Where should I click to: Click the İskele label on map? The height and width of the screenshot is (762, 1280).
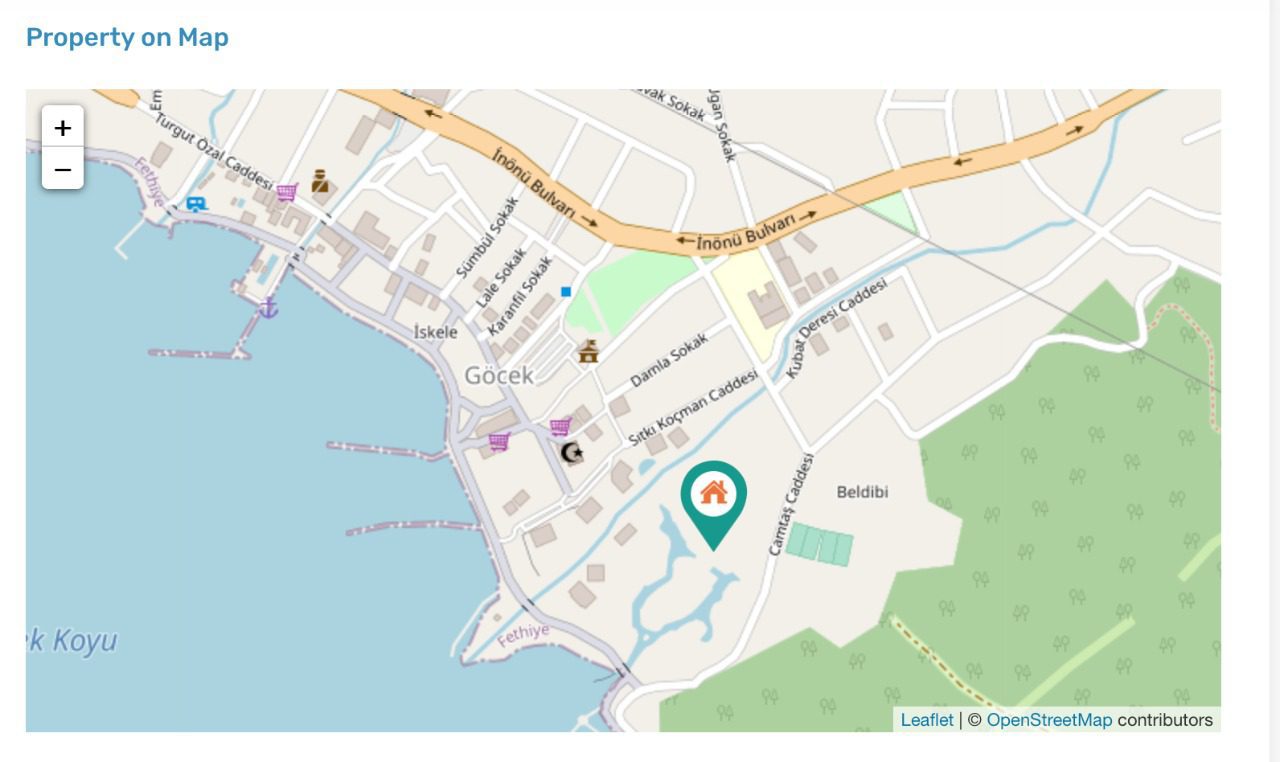[435, 332]
